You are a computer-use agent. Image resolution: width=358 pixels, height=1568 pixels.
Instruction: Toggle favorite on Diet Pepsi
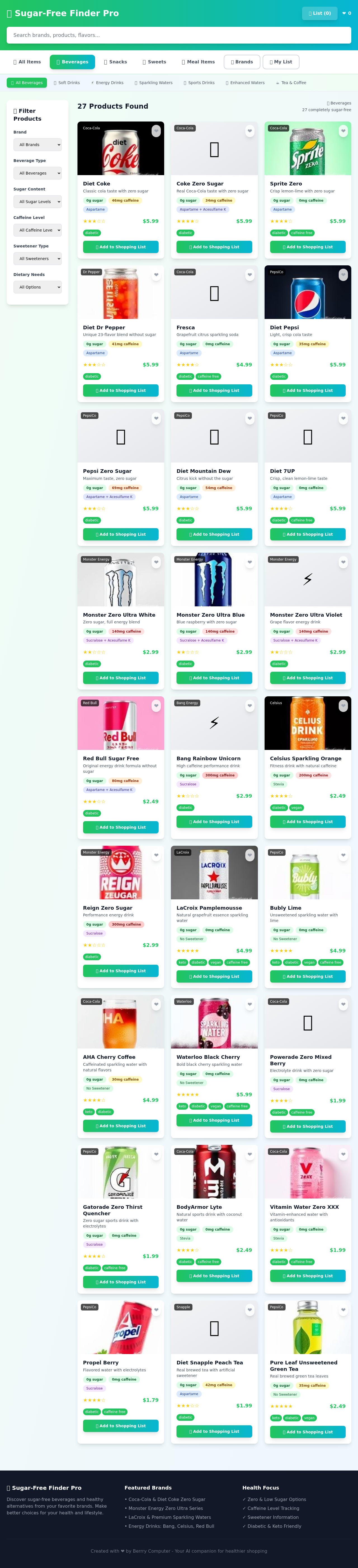pyautogui.click(x=343, y=275)
